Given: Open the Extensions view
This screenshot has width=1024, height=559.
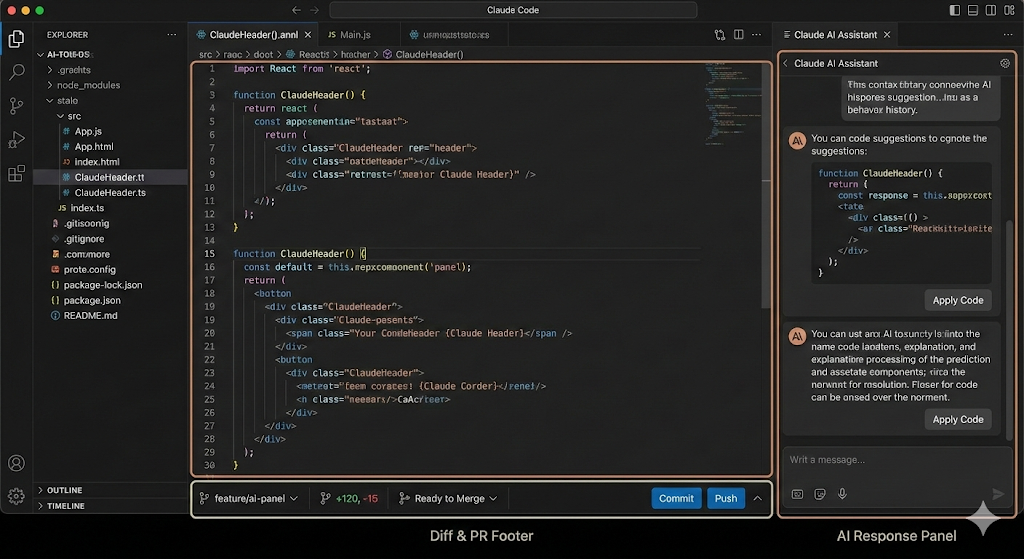Looking at the screenshot, I should point(16,174).
